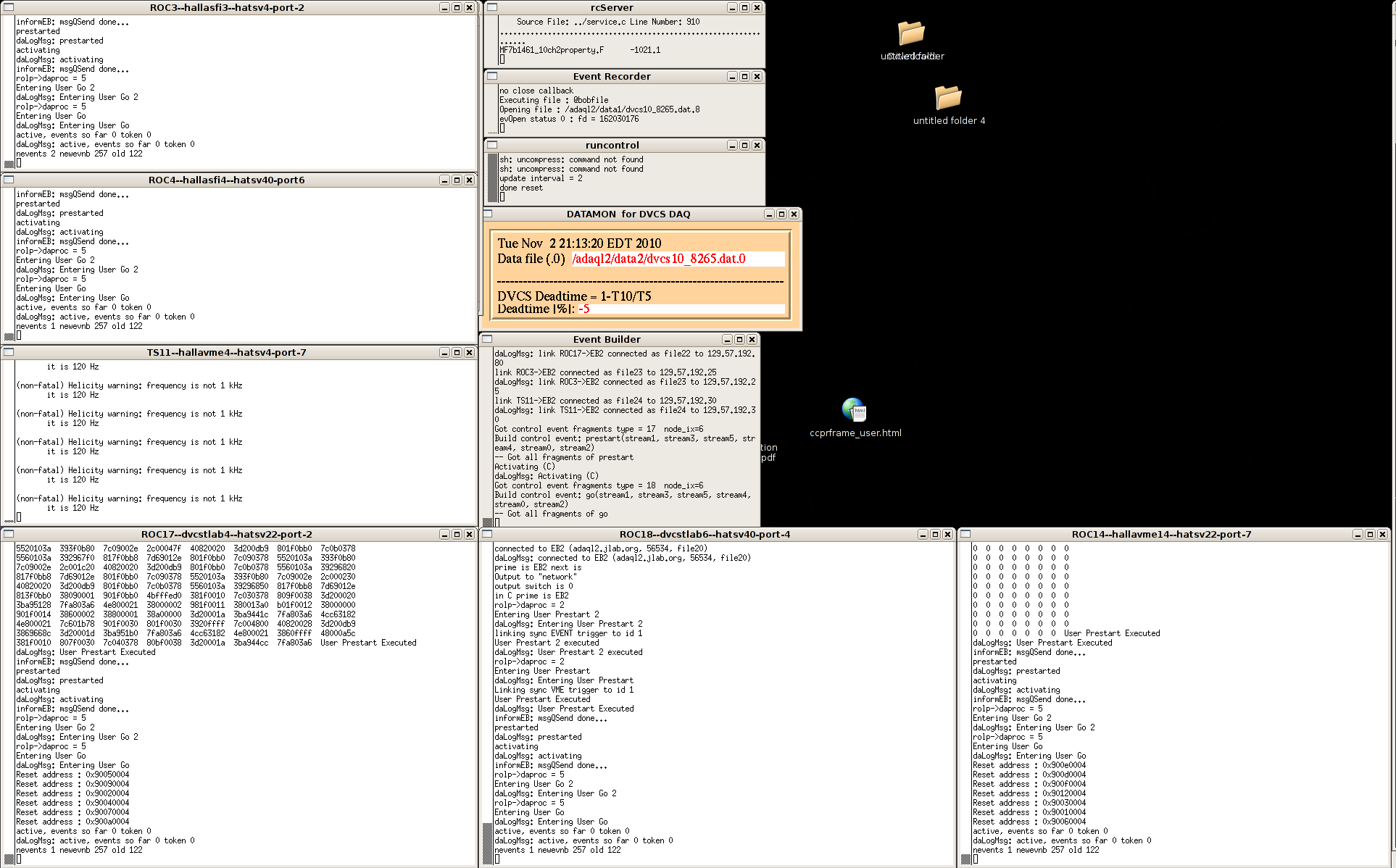The height and width of the screenshot is (868, 1396).
Task: Open window menu icon of rcServer window
Action: coord(492,7)
